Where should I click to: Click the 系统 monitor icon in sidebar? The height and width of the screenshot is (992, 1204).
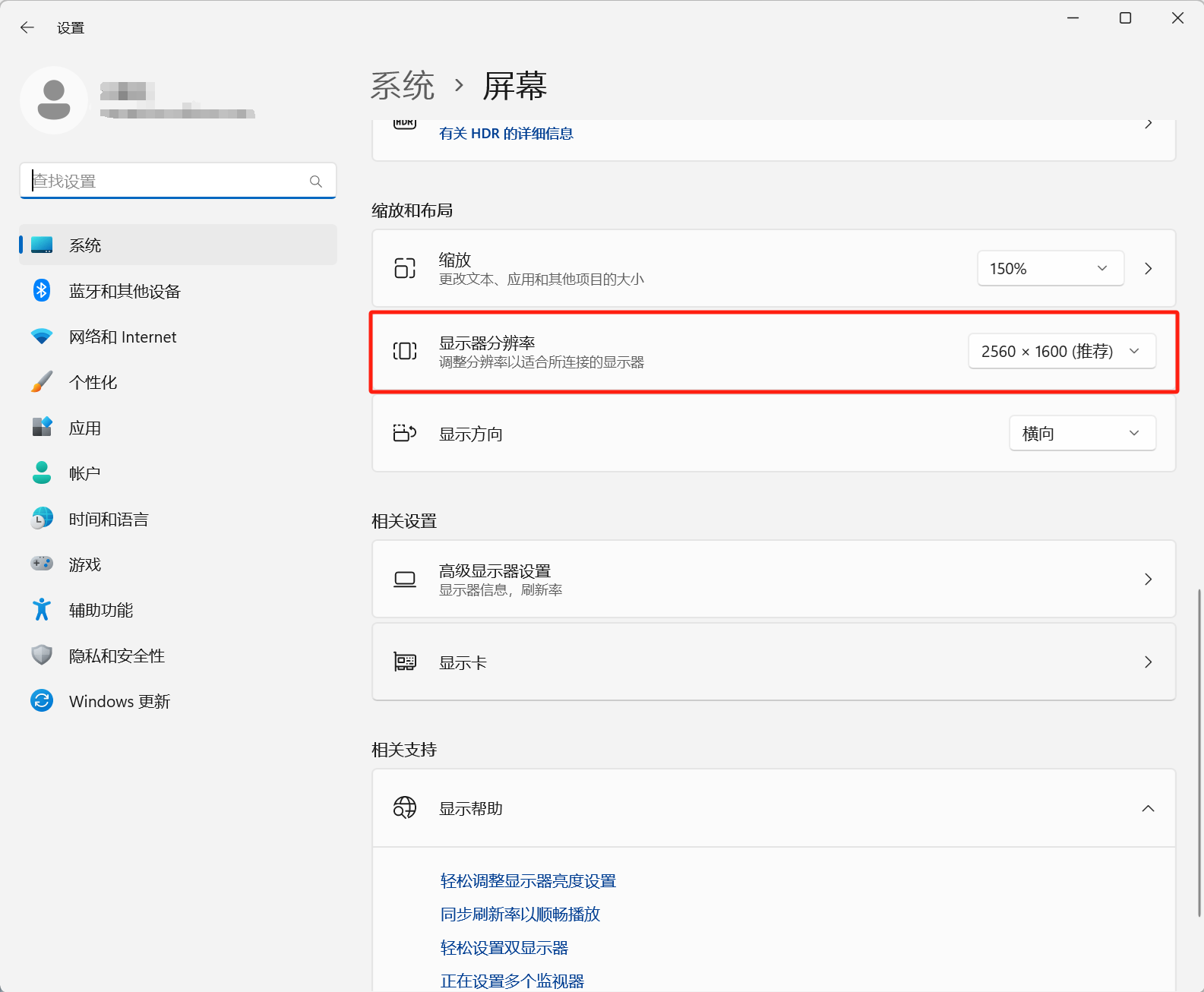[x=42, y=245]
